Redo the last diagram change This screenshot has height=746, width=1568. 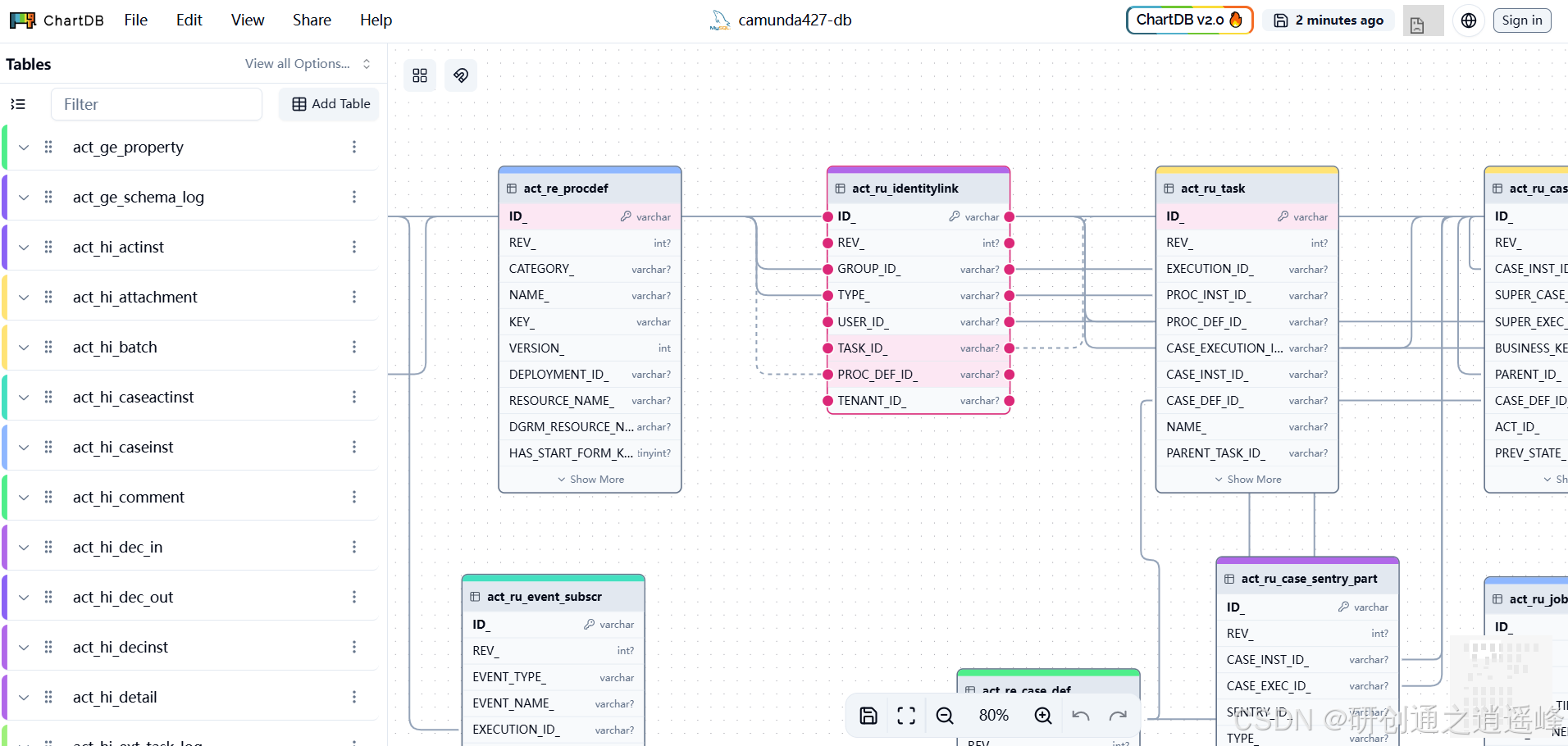(x=1119, y=715)
